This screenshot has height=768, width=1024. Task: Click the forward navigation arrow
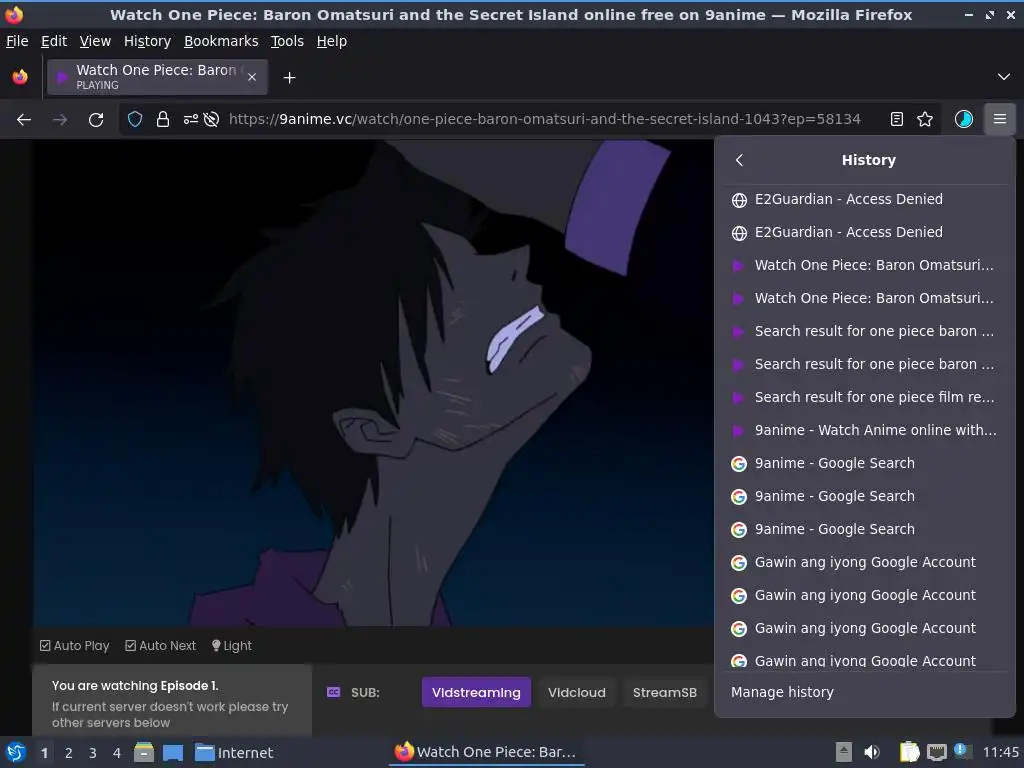(x=60, y=120)
